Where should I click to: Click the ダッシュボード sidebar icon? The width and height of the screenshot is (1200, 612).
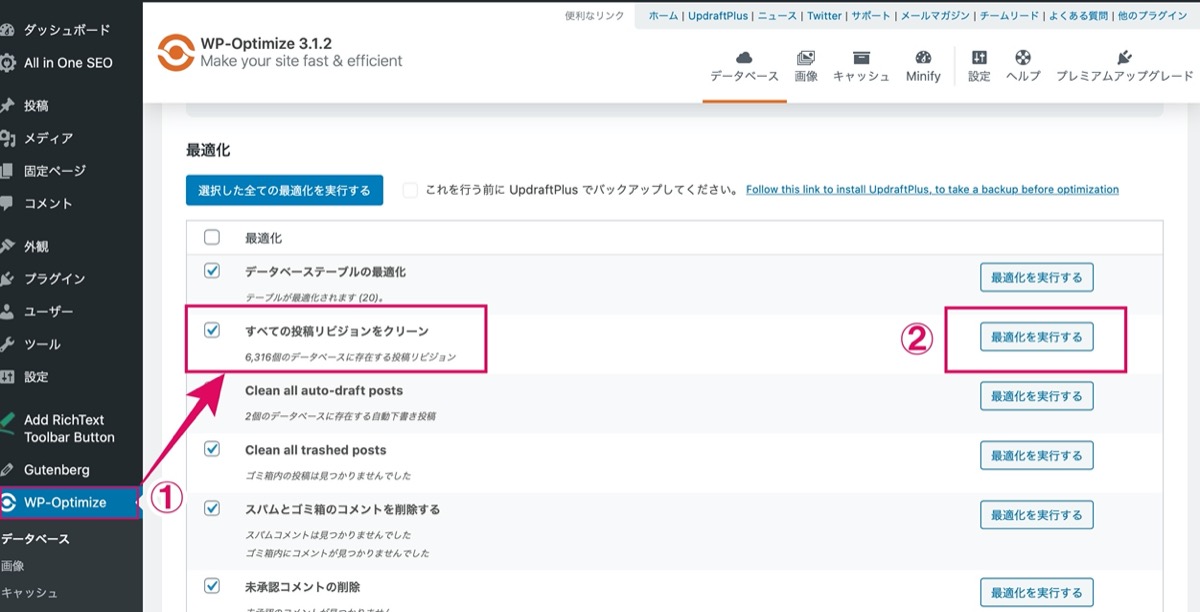pyautogui.click(x=8, y=30)
